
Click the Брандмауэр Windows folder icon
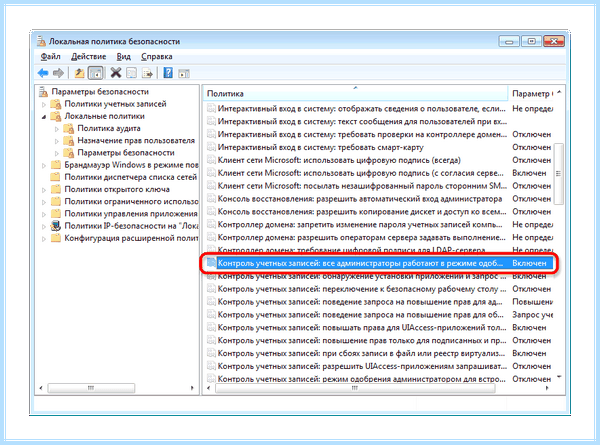click(56, 165)
